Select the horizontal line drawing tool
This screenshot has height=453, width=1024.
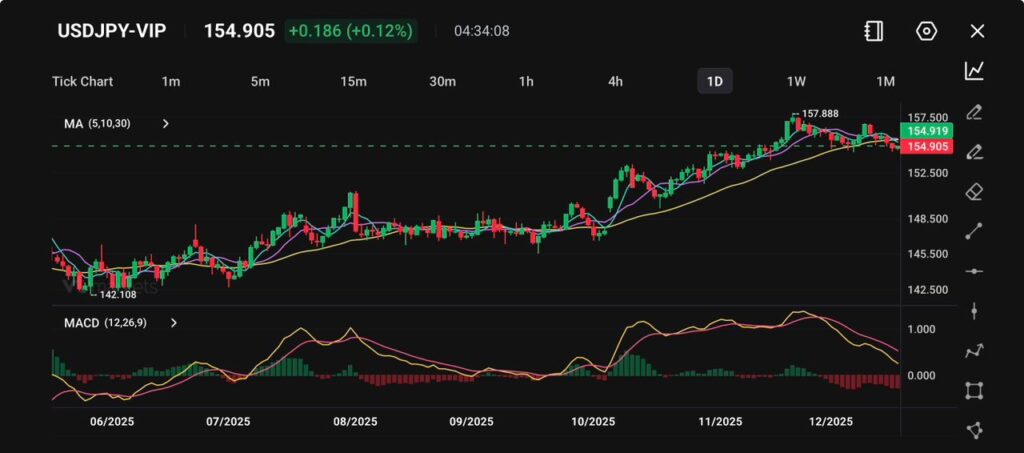974,271
